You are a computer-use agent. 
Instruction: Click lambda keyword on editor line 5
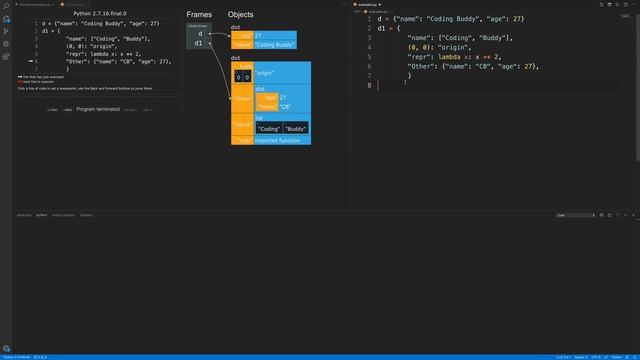[x=449, y=57]
